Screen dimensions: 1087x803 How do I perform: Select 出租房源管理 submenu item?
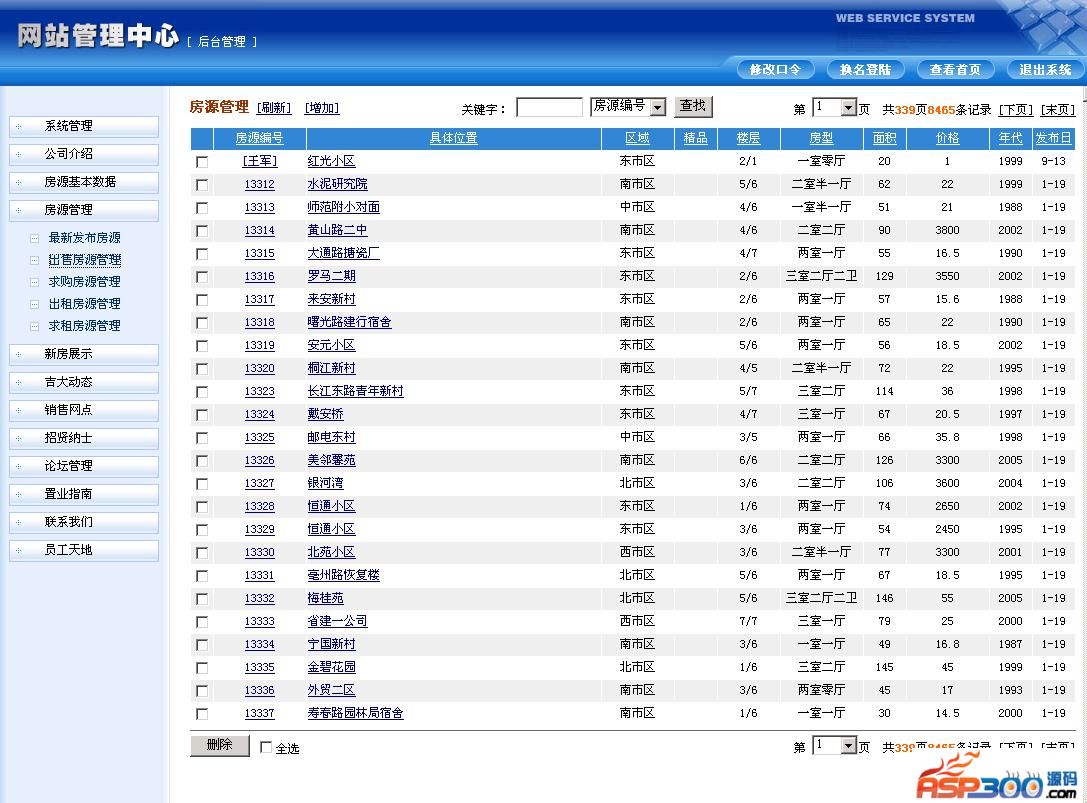(85, 304)
